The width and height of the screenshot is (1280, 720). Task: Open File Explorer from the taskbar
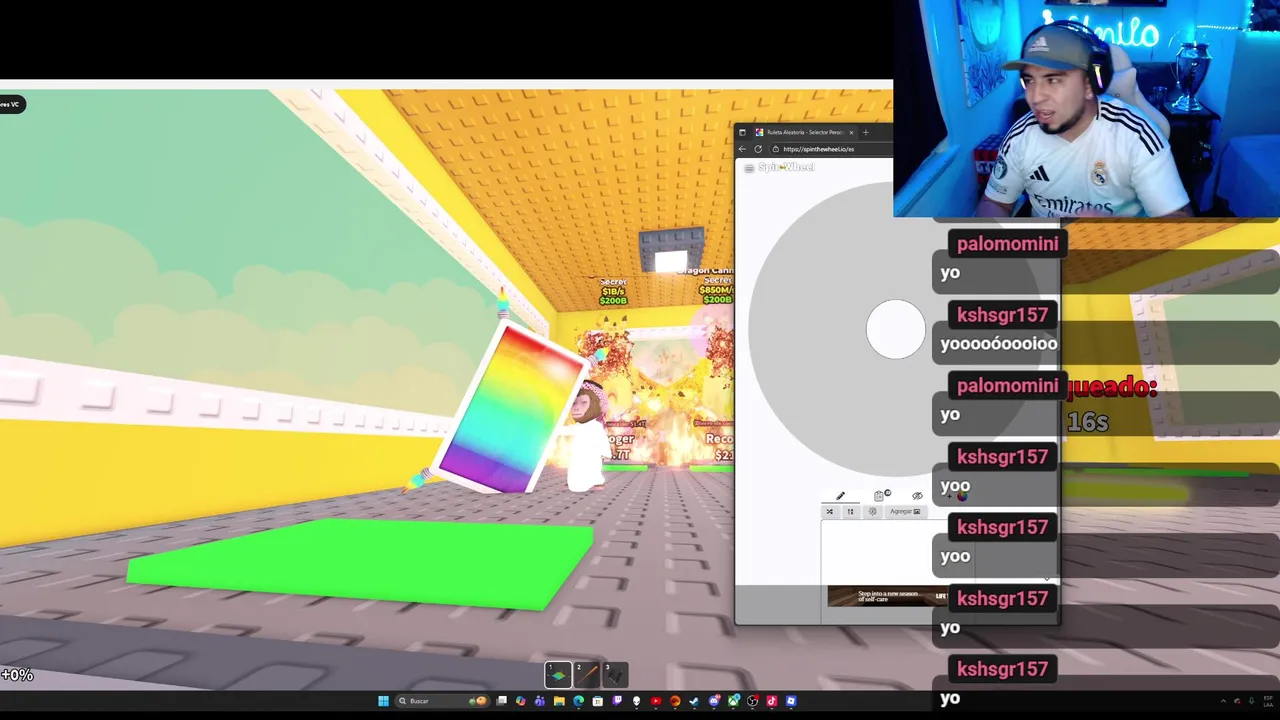[559, 701]
